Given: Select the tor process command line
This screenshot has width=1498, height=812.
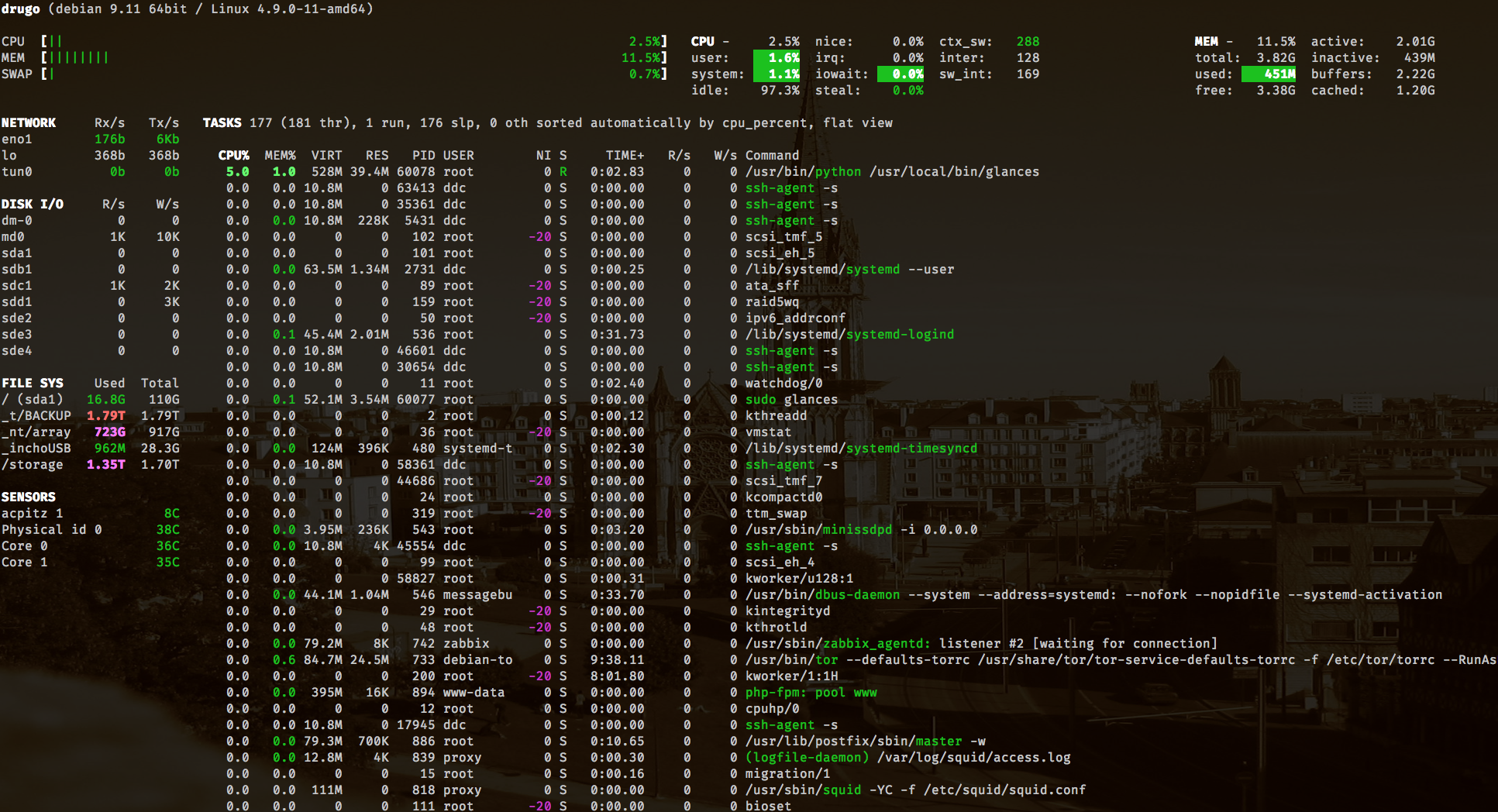Looking at the screenshot, I should pyautogui.click(x=1121, y=659).
